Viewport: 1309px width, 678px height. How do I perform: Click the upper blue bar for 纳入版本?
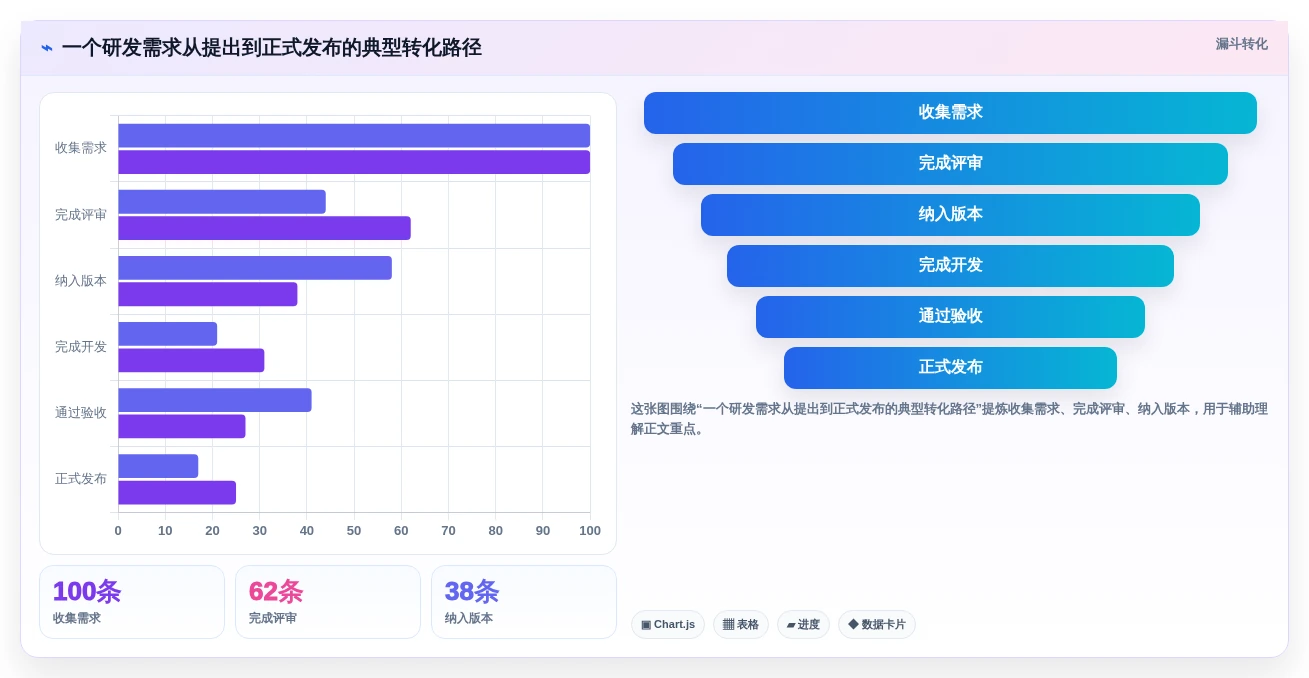[x=255, y=268]
